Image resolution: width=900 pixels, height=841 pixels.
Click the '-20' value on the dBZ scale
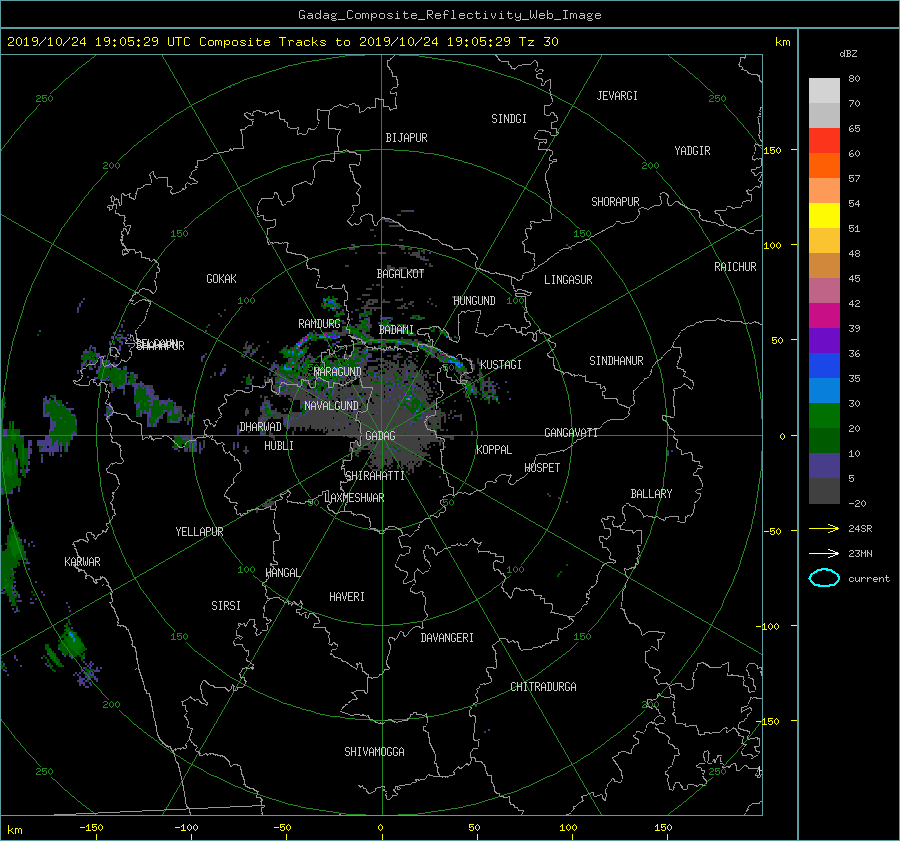[x=857, y=503]
